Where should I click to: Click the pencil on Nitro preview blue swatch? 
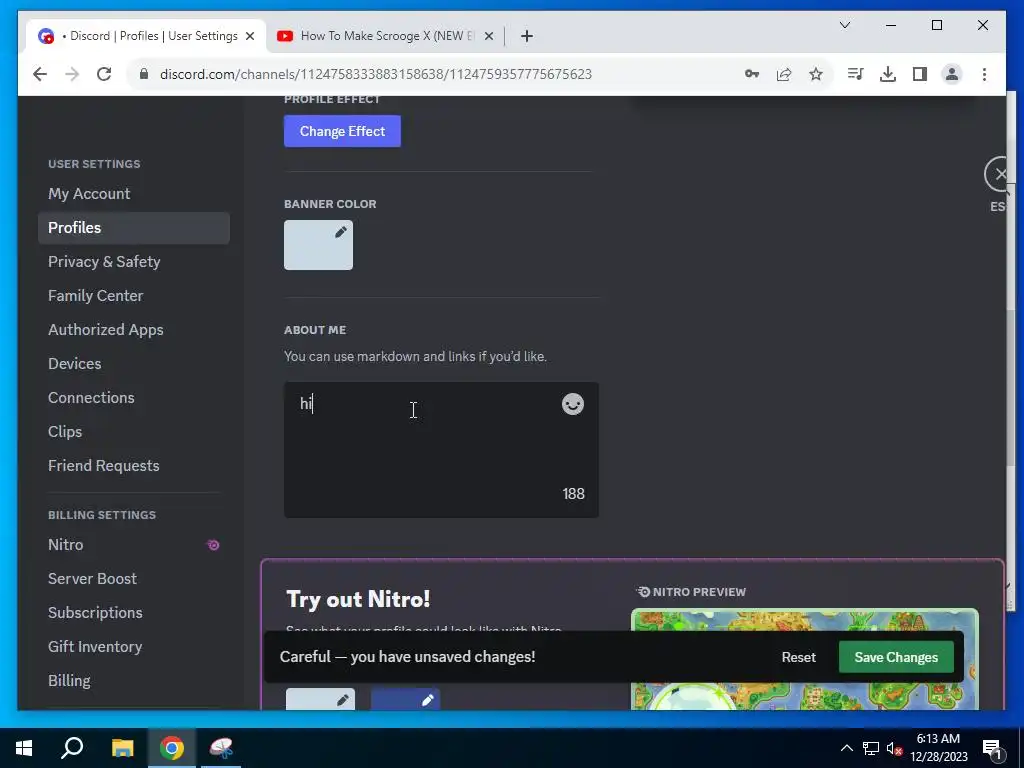tap(428, 700)
